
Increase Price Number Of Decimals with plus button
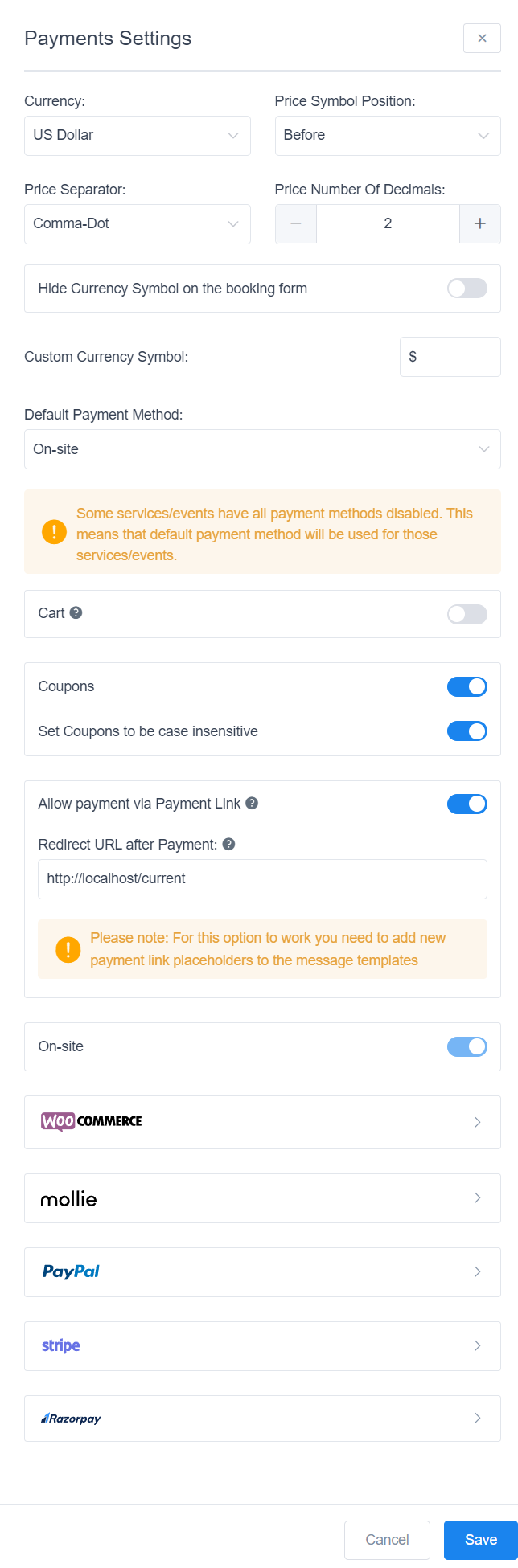(480, 223)
